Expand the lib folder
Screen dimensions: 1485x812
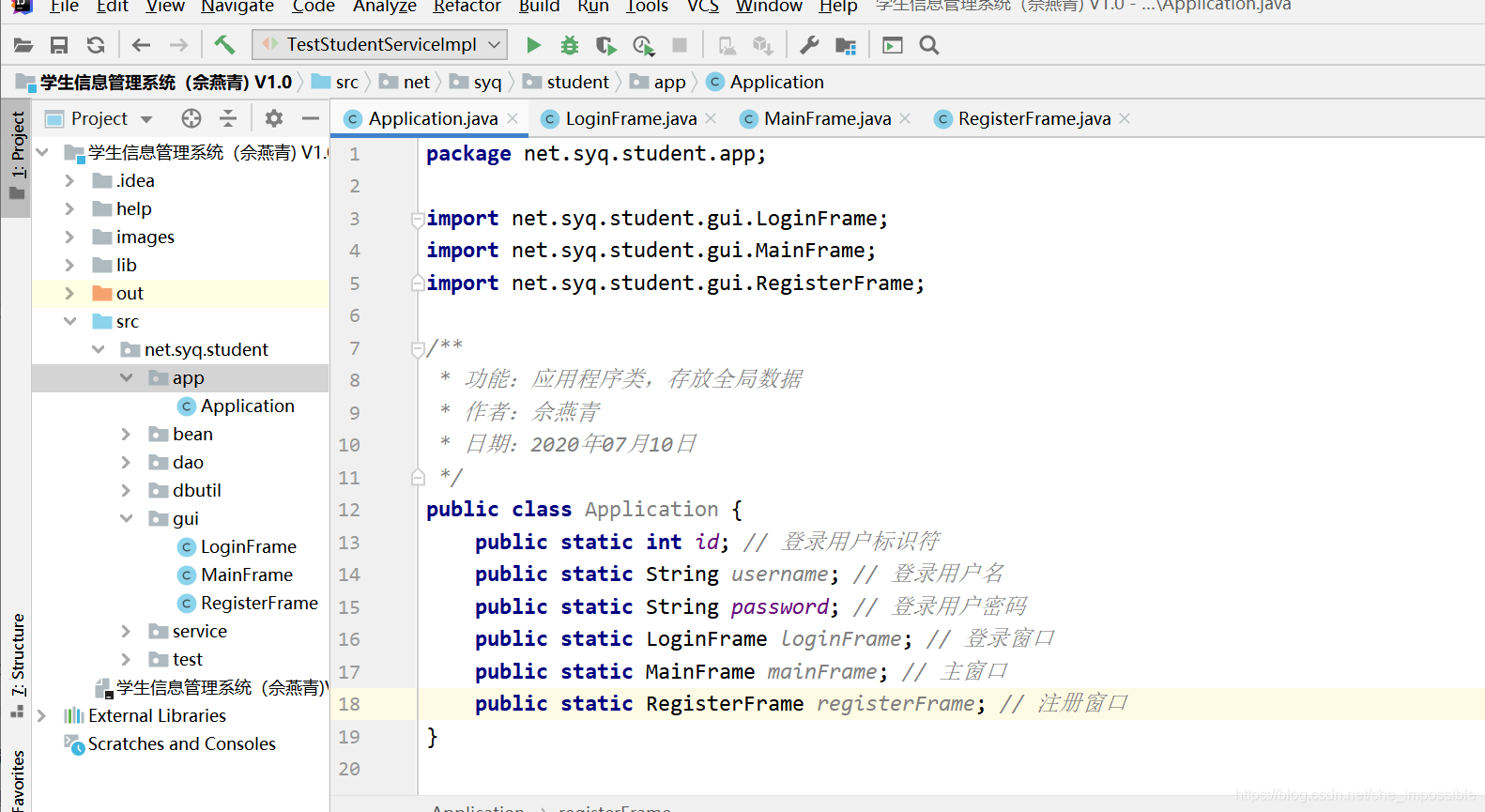click(x=69, y=265)
